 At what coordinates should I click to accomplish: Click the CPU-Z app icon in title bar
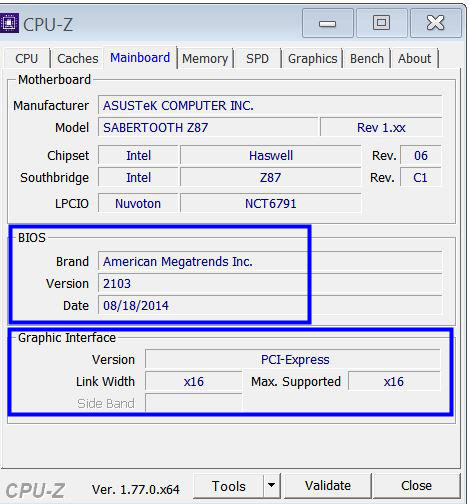pos(9,23)
